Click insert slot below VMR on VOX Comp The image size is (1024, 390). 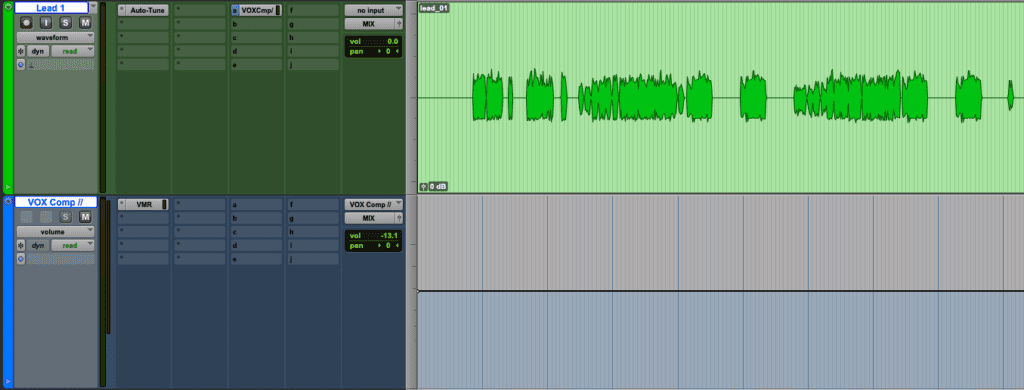click(143, 218)
